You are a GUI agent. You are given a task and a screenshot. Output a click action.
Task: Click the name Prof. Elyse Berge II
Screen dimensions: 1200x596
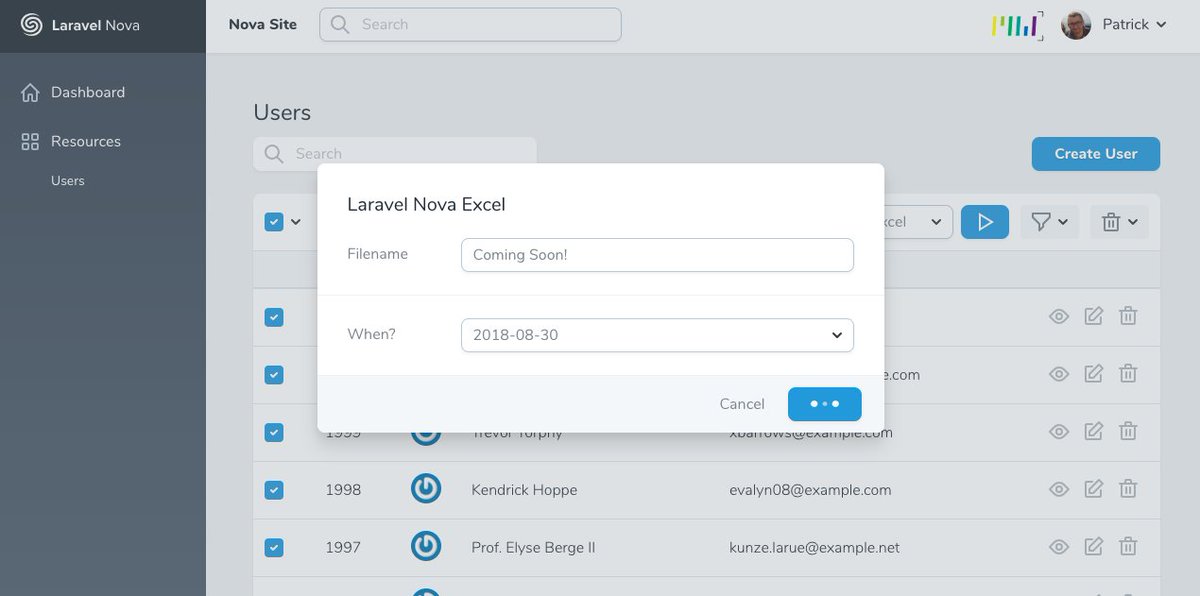tap(533, 548)
